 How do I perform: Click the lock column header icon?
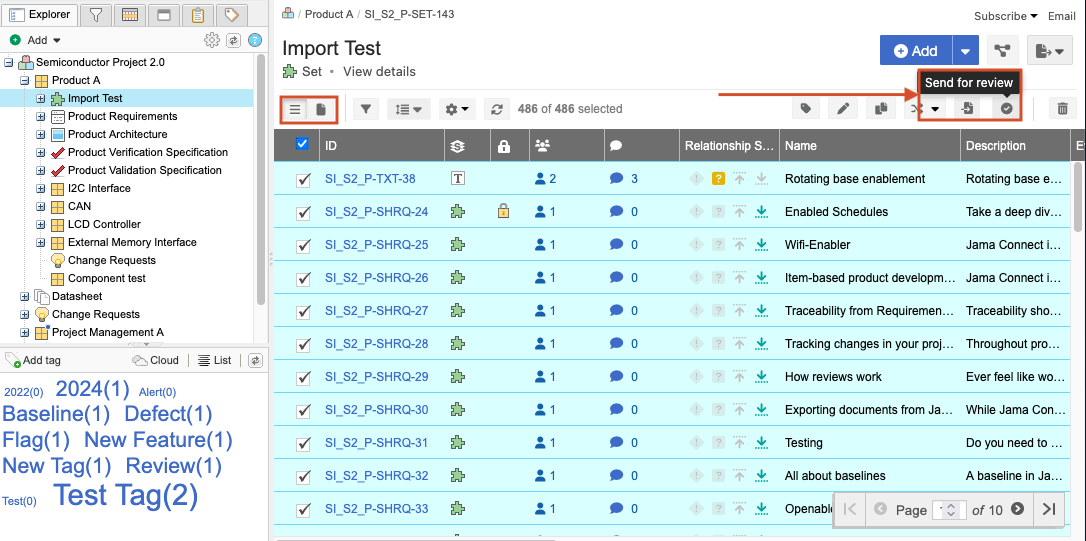click(504, 145)
